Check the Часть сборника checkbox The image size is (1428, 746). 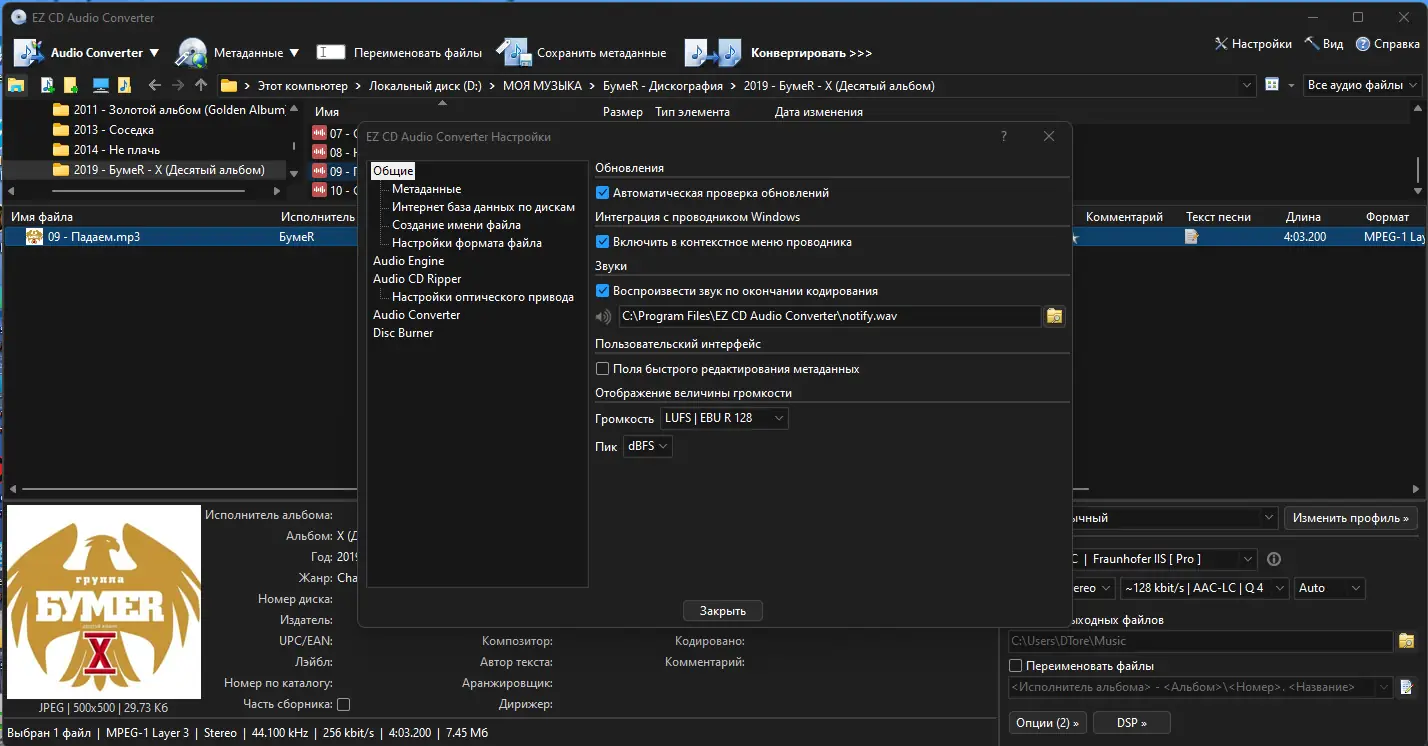(x=343, y=704)
